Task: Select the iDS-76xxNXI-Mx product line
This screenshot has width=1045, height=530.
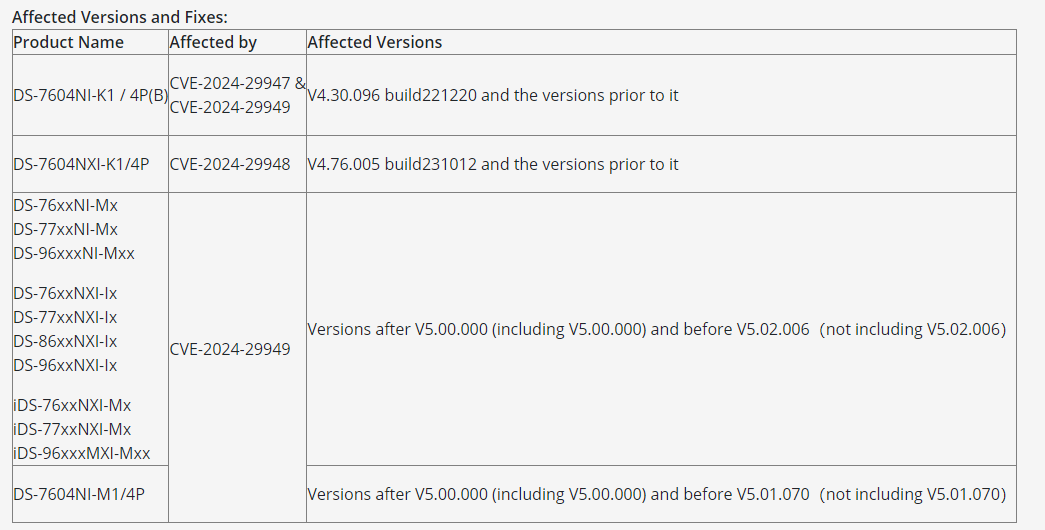Action: (72, 405)
